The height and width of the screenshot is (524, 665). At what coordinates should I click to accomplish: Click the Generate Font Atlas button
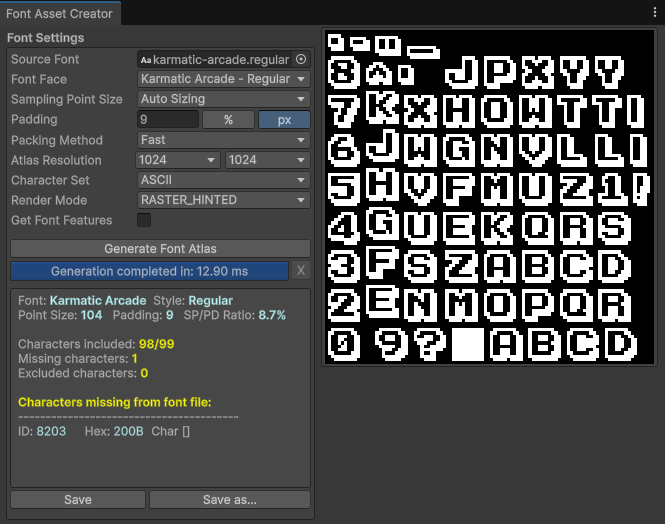pos(160,248)
